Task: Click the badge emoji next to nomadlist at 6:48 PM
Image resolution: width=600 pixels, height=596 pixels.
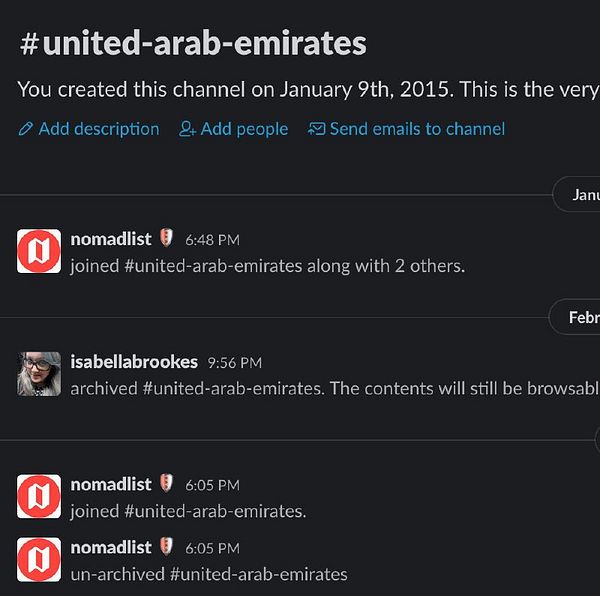Action: tap(167, 239)
